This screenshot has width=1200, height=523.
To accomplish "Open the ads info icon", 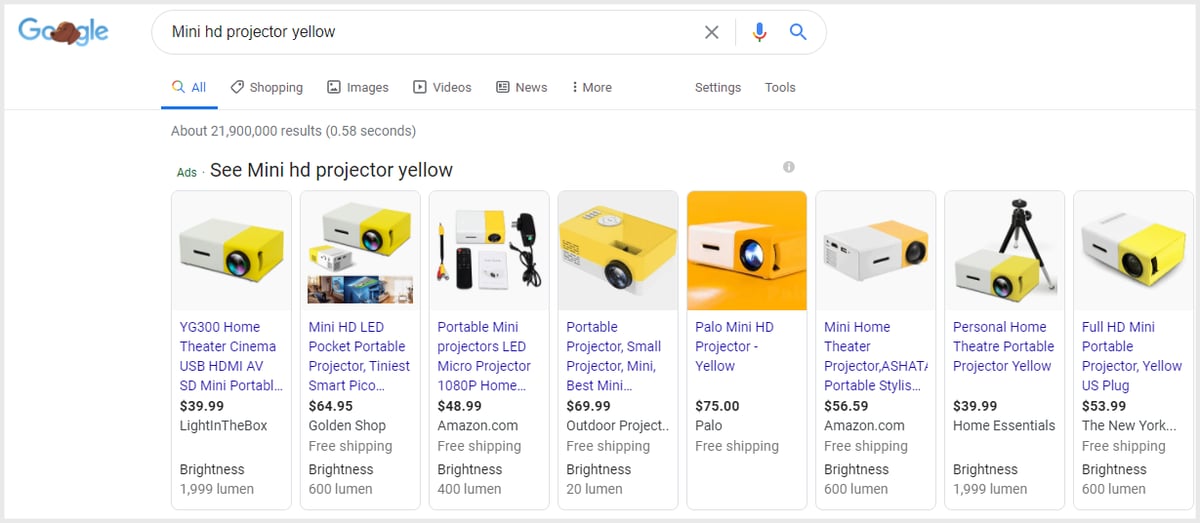I will pyautogui.click(x=789, y=167).
